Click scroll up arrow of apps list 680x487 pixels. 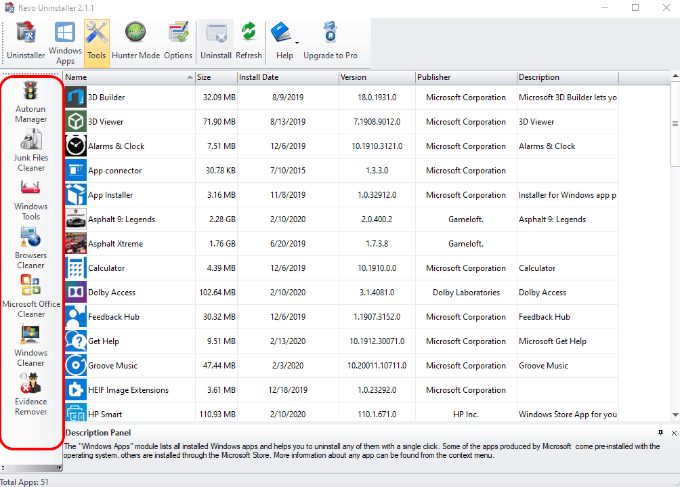click(x=675, y=76)
